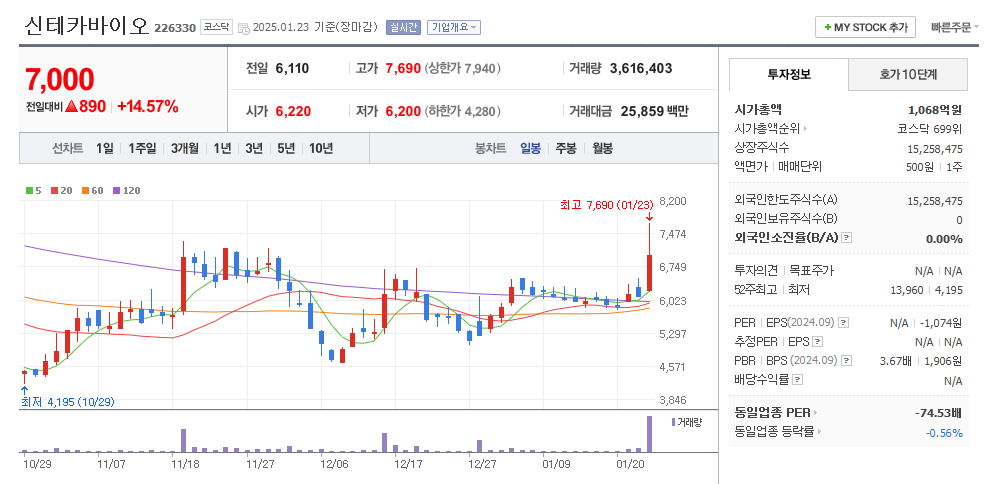The height and width of the screenshot is (484, 988).
Task: Open the 배당수익률 help icon
Action: pyautogui.click(x=798, y=380)
